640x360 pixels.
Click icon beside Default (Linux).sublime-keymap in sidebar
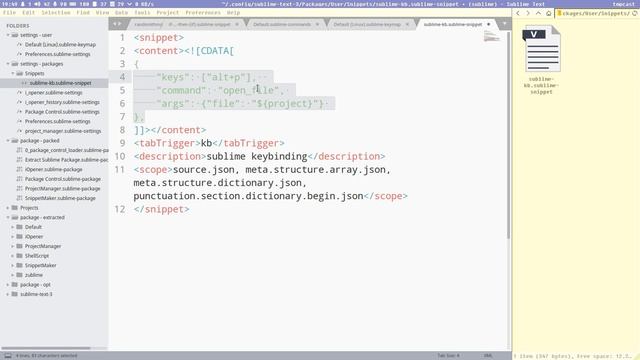coord(19,44)
